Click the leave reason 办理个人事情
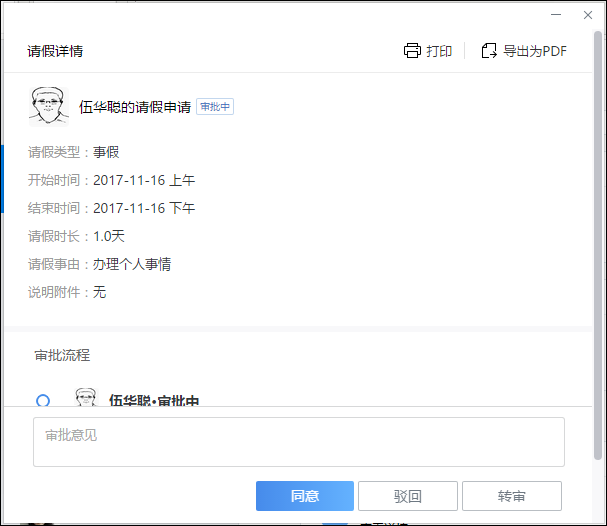Viewport: 607px width, 526px height. pyautogui.click(x=132, y=265)
